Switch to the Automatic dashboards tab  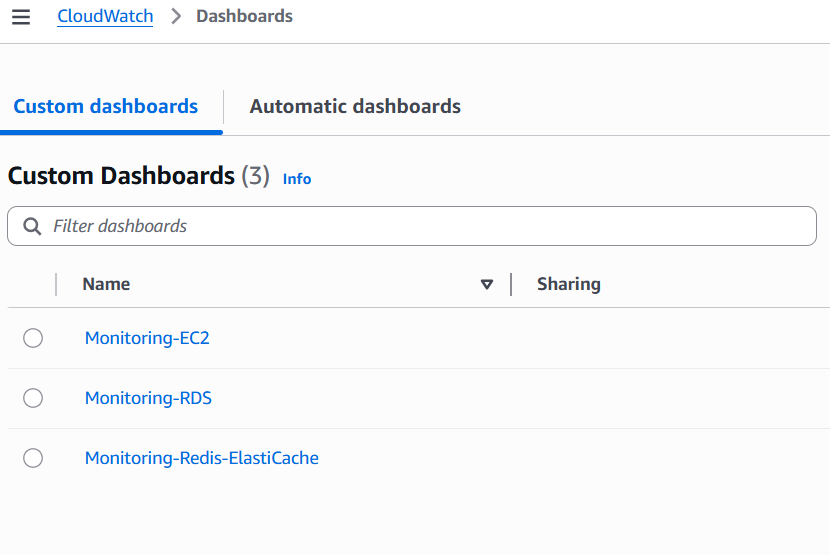click(x=355, y=106)
